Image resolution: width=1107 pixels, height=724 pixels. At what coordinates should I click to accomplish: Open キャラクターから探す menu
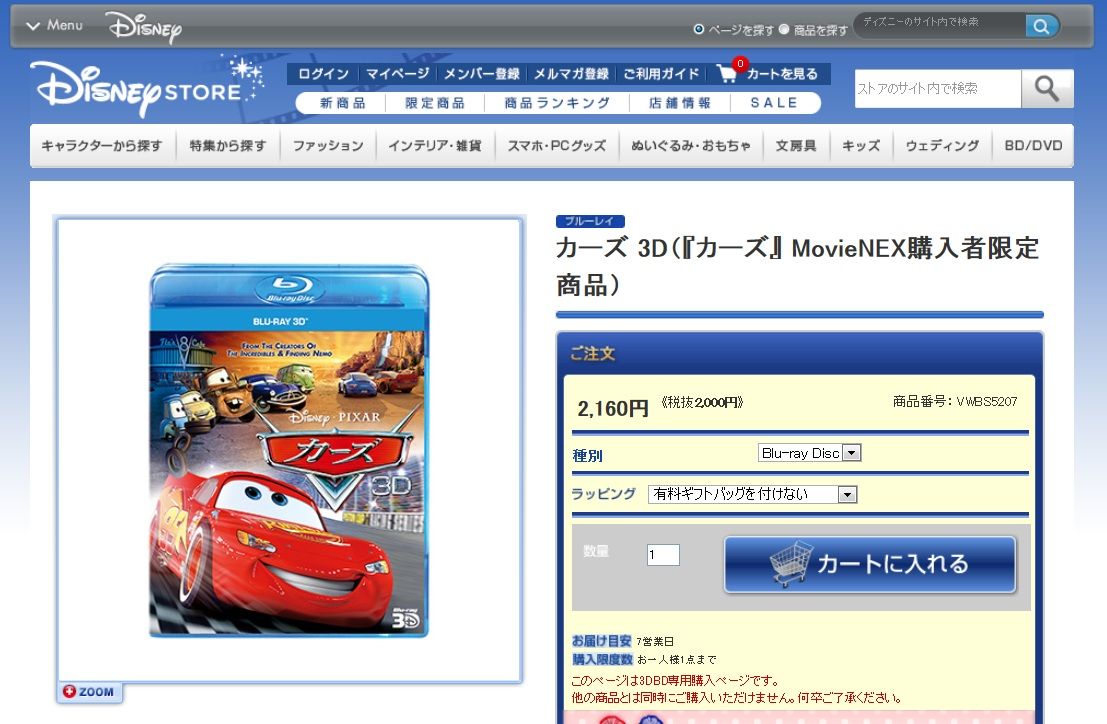[x=102, y=146]
